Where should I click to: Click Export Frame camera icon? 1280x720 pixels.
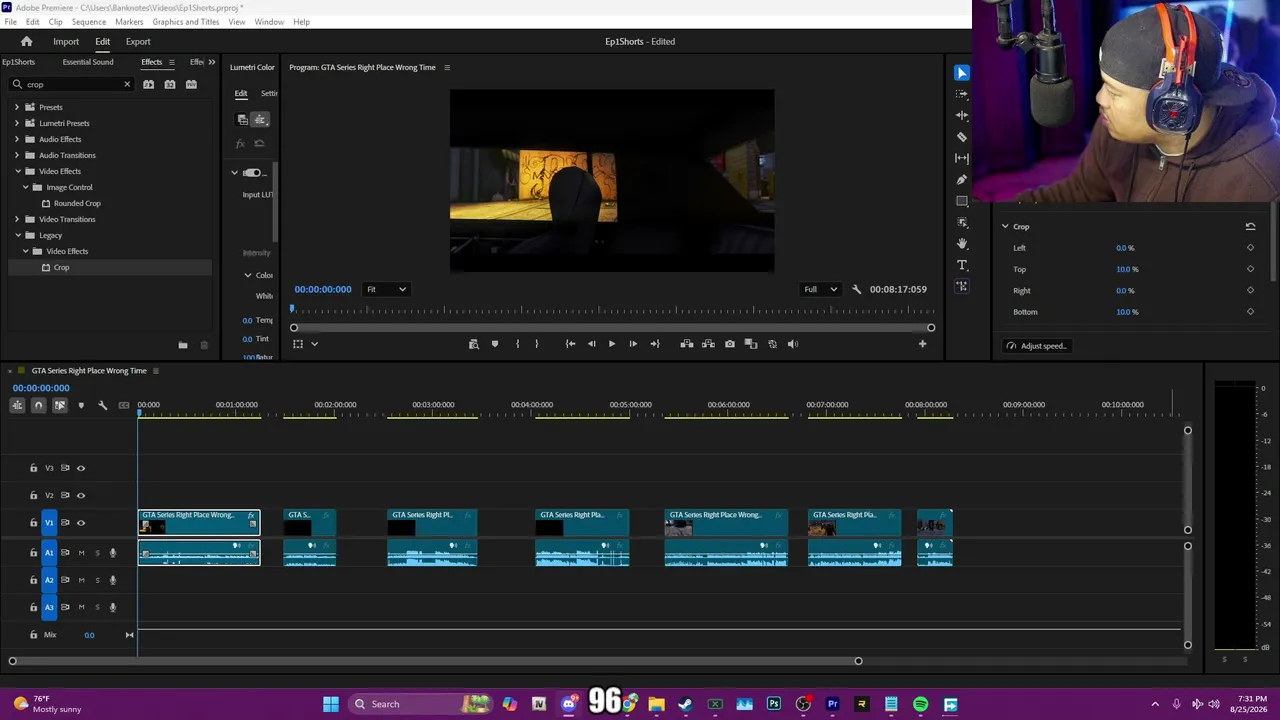coord(730,344)
